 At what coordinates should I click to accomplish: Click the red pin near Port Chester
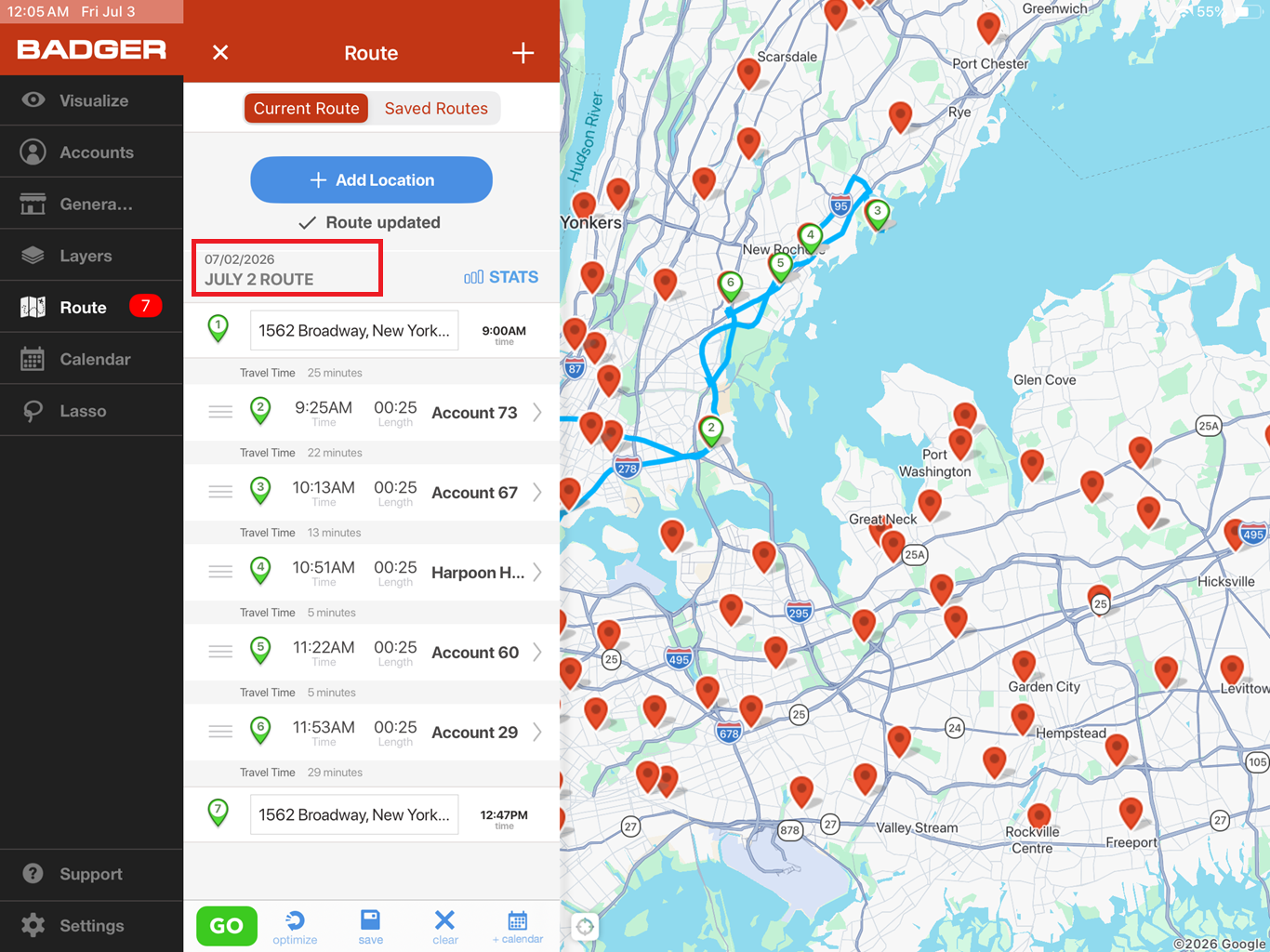click(x=988, y=28)
